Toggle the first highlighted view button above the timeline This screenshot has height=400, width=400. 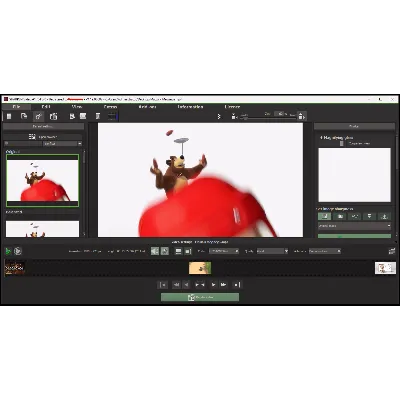(x=155, y=251)
